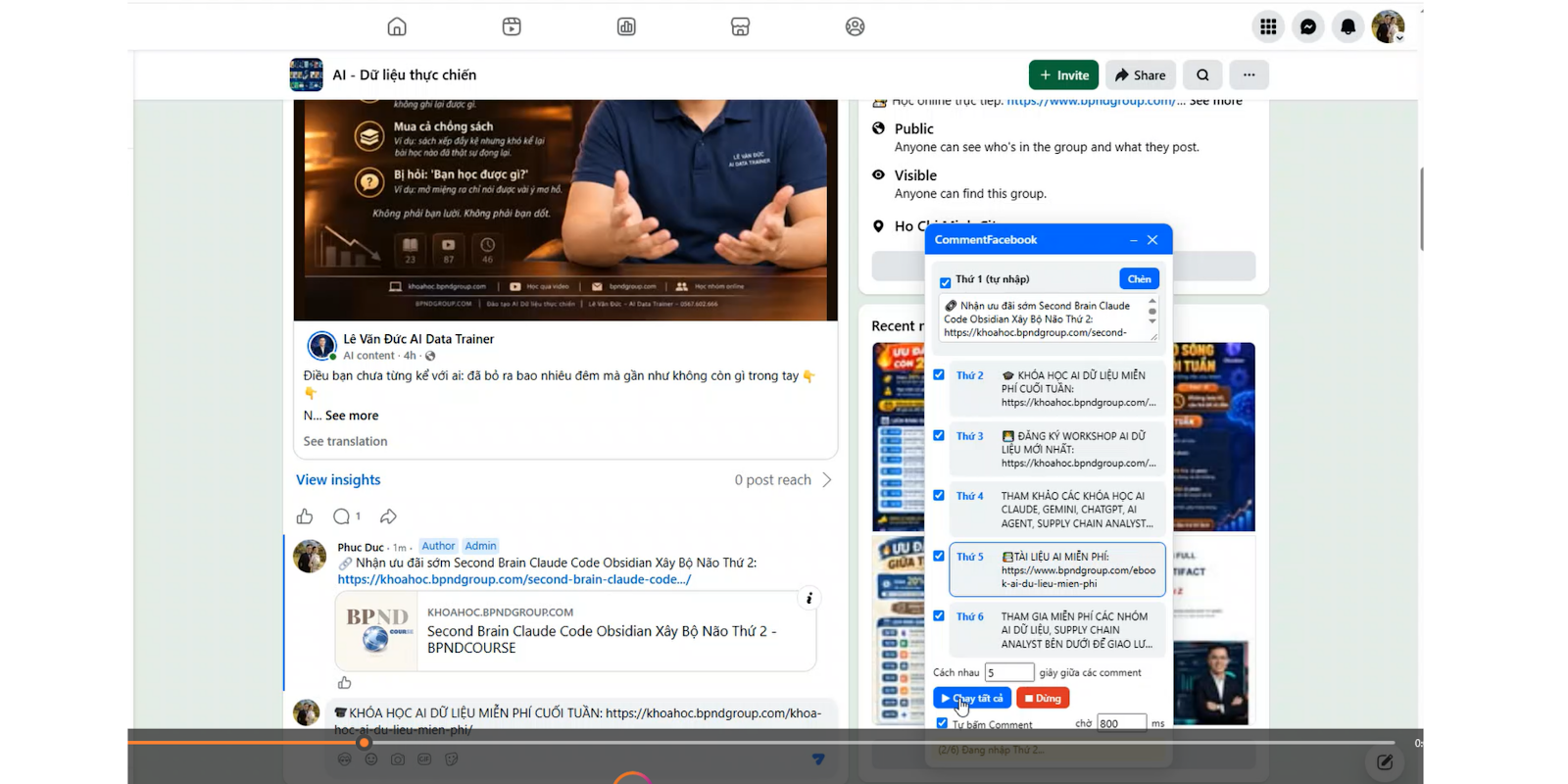Screen dimensions: 1568x784
Task: Click the Chèn button
Action: click(x=1139, y=279)
